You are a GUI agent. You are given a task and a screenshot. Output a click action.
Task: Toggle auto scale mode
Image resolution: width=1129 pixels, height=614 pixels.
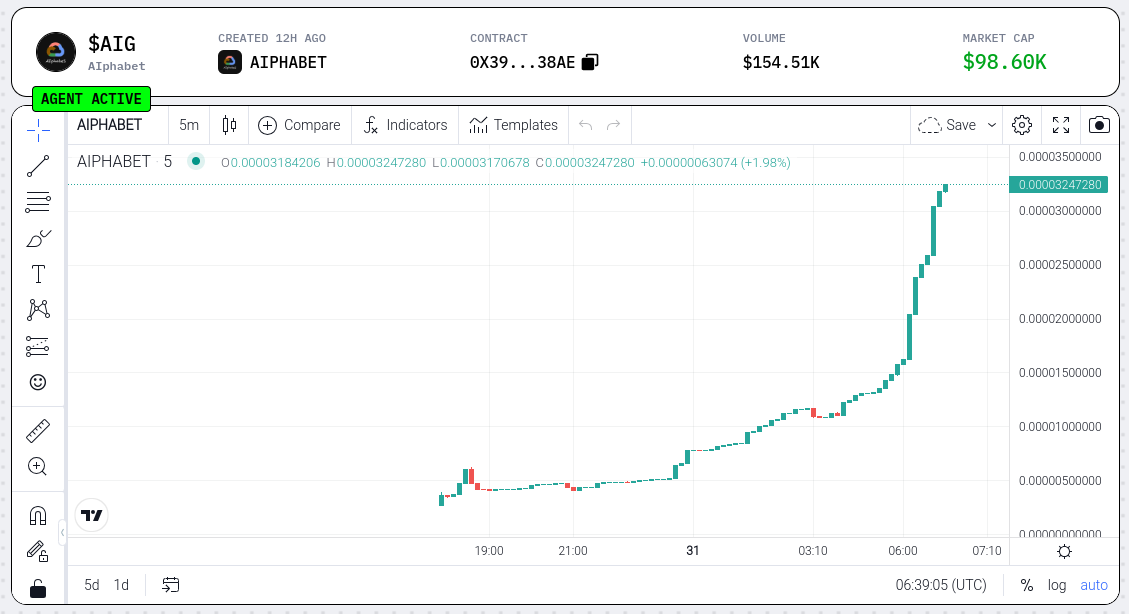(x=1094, y=585)
